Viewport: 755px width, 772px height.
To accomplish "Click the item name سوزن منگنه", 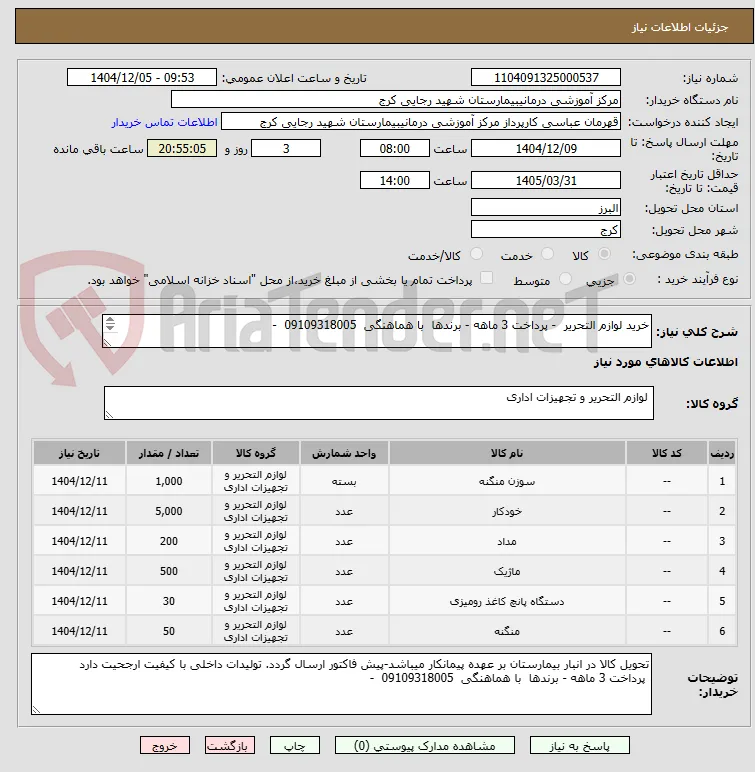I will click(x=507, y=481).
